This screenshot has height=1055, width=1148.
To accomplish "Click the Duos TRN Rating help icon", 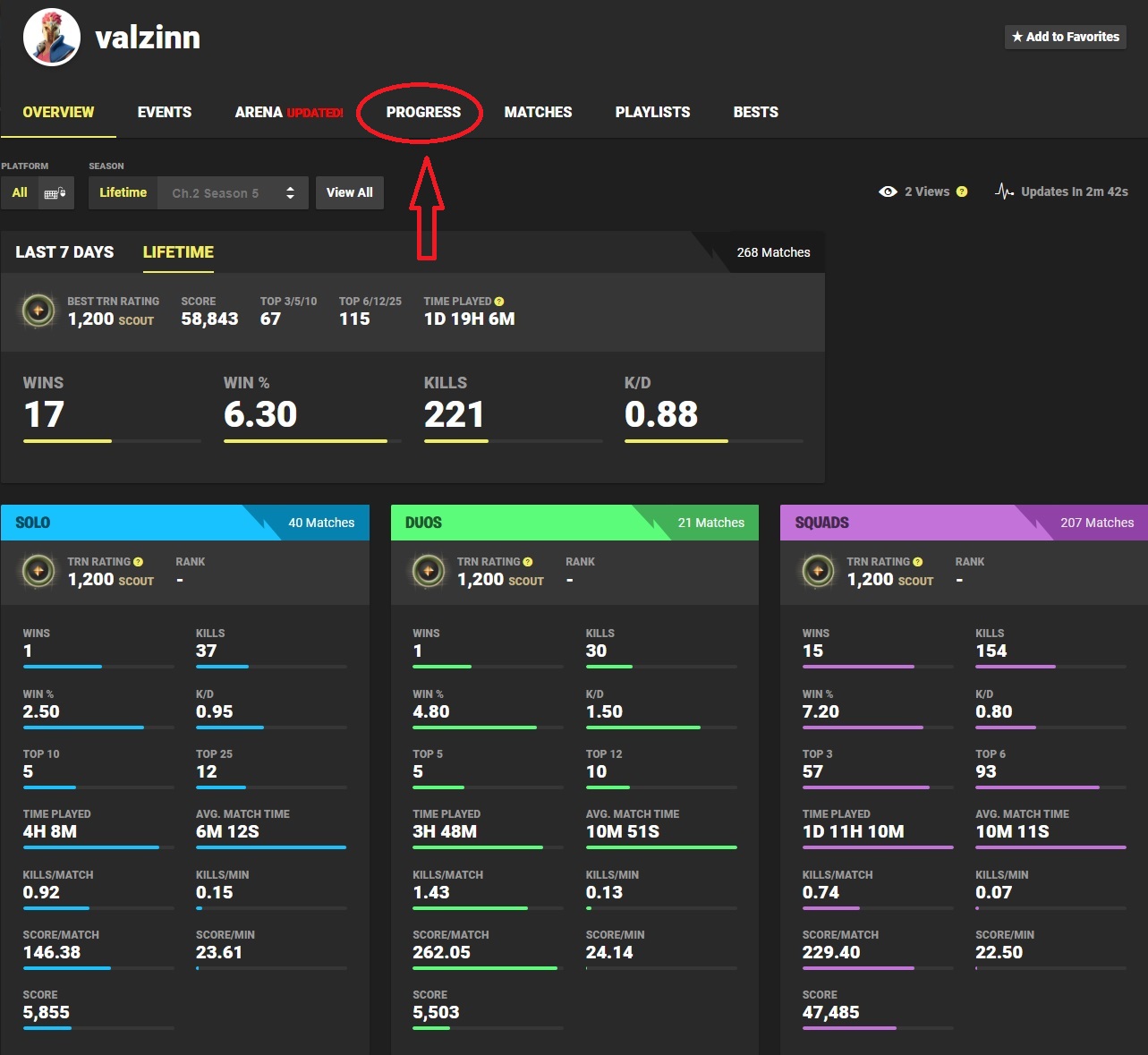I will [x=528, y=562].
